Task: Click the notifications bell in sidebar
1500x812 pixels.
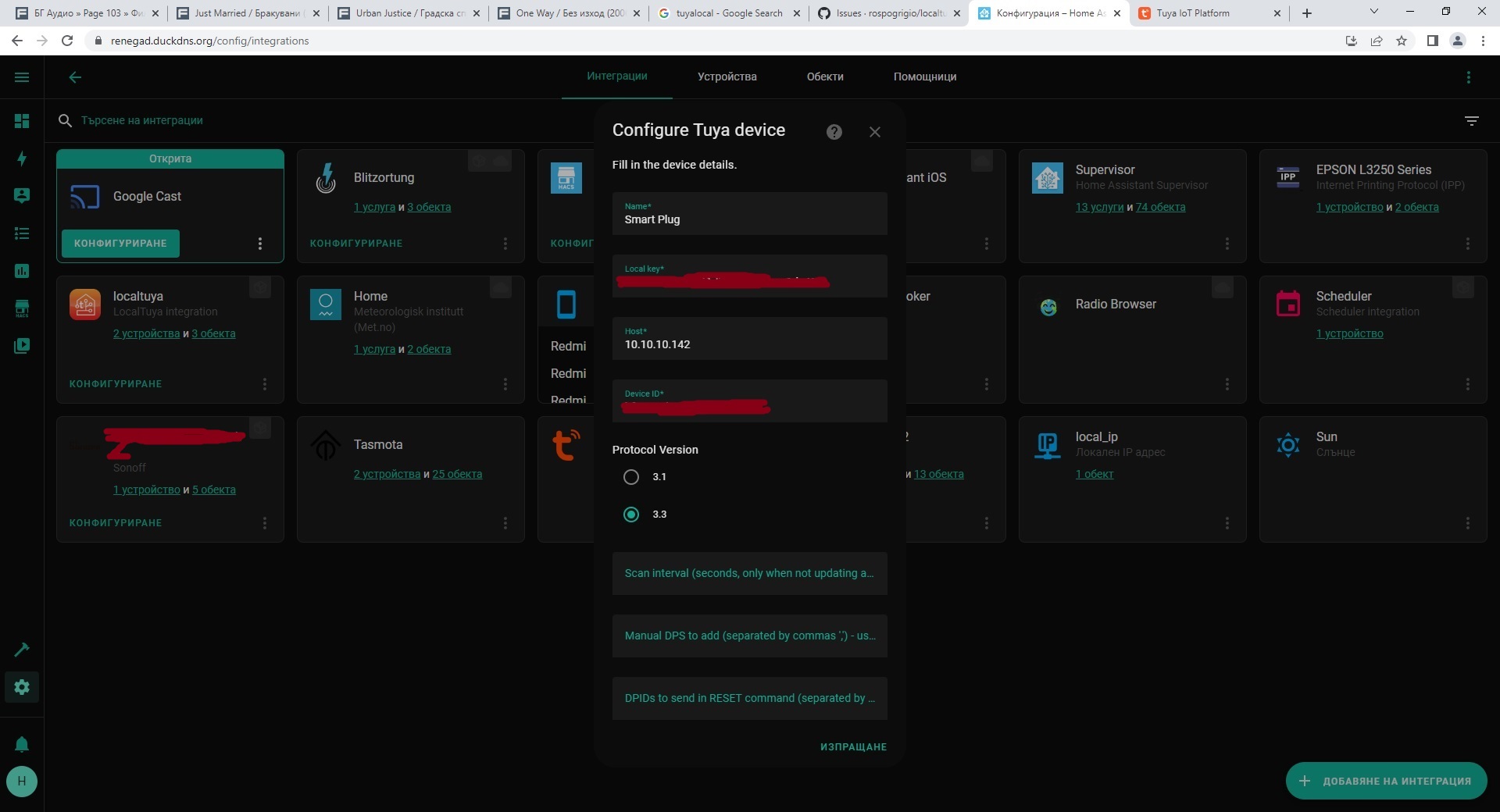Action: coord(22,744)
